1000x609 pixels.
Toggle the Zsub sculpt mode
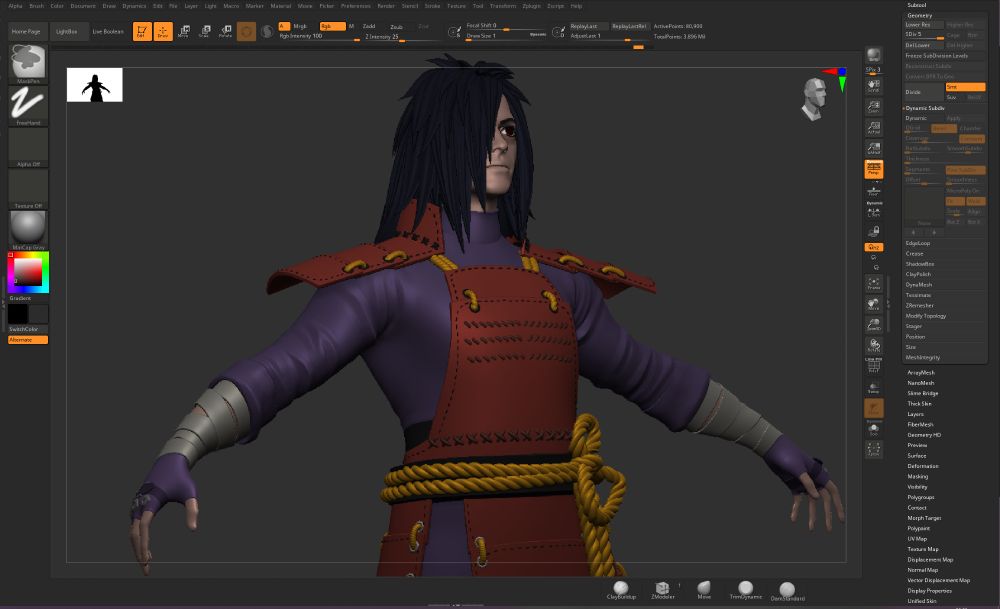396,27
